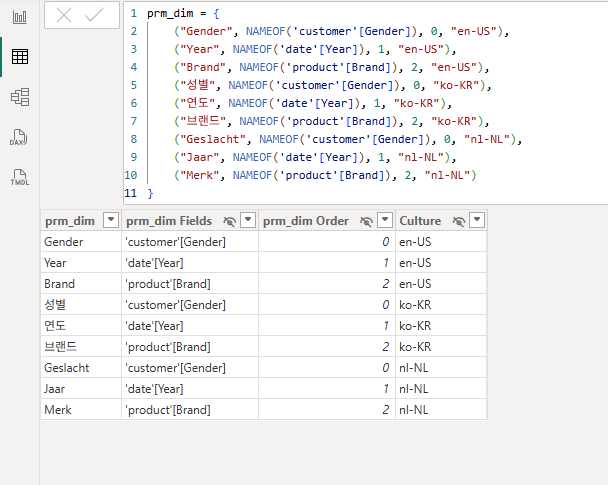The width and height of the screenshot is (608, 485).
Task: Click the closing brace on line 11
Action: [150, 193]
